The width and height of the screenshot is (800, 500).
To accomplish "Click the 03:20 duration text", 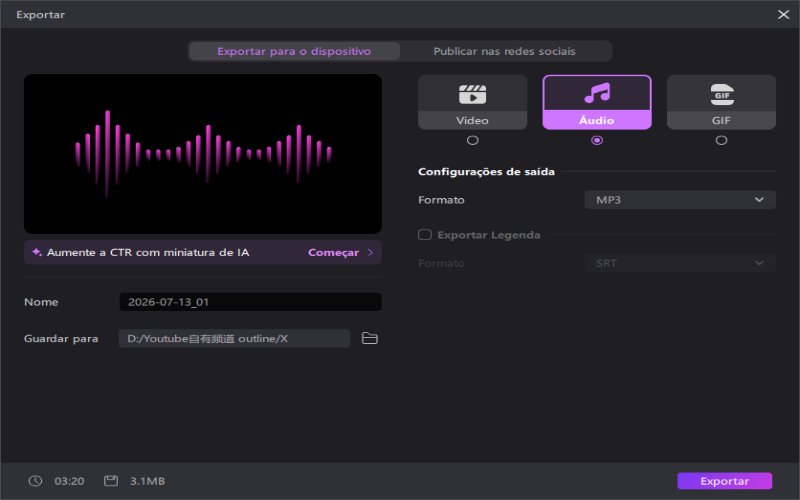I will 69,481.
